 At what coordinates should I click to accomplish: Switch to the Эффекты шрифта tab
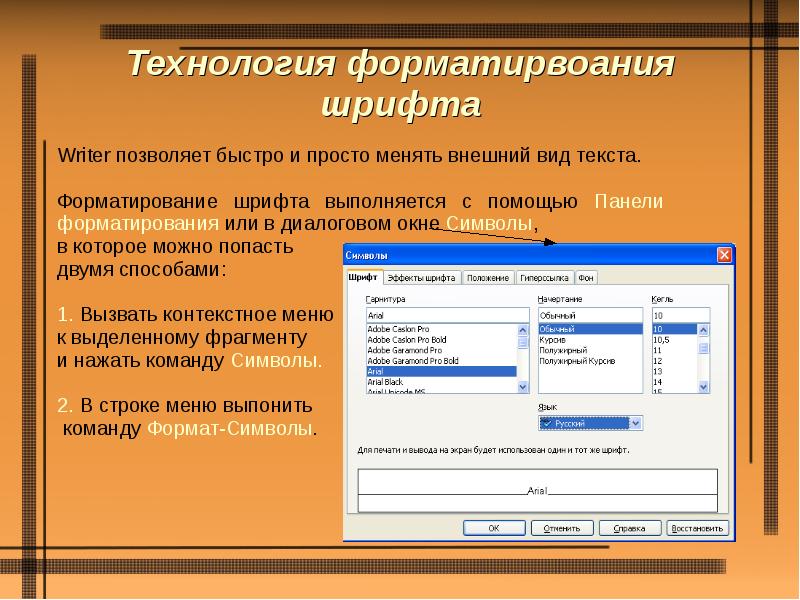click(x=421, y=278)
